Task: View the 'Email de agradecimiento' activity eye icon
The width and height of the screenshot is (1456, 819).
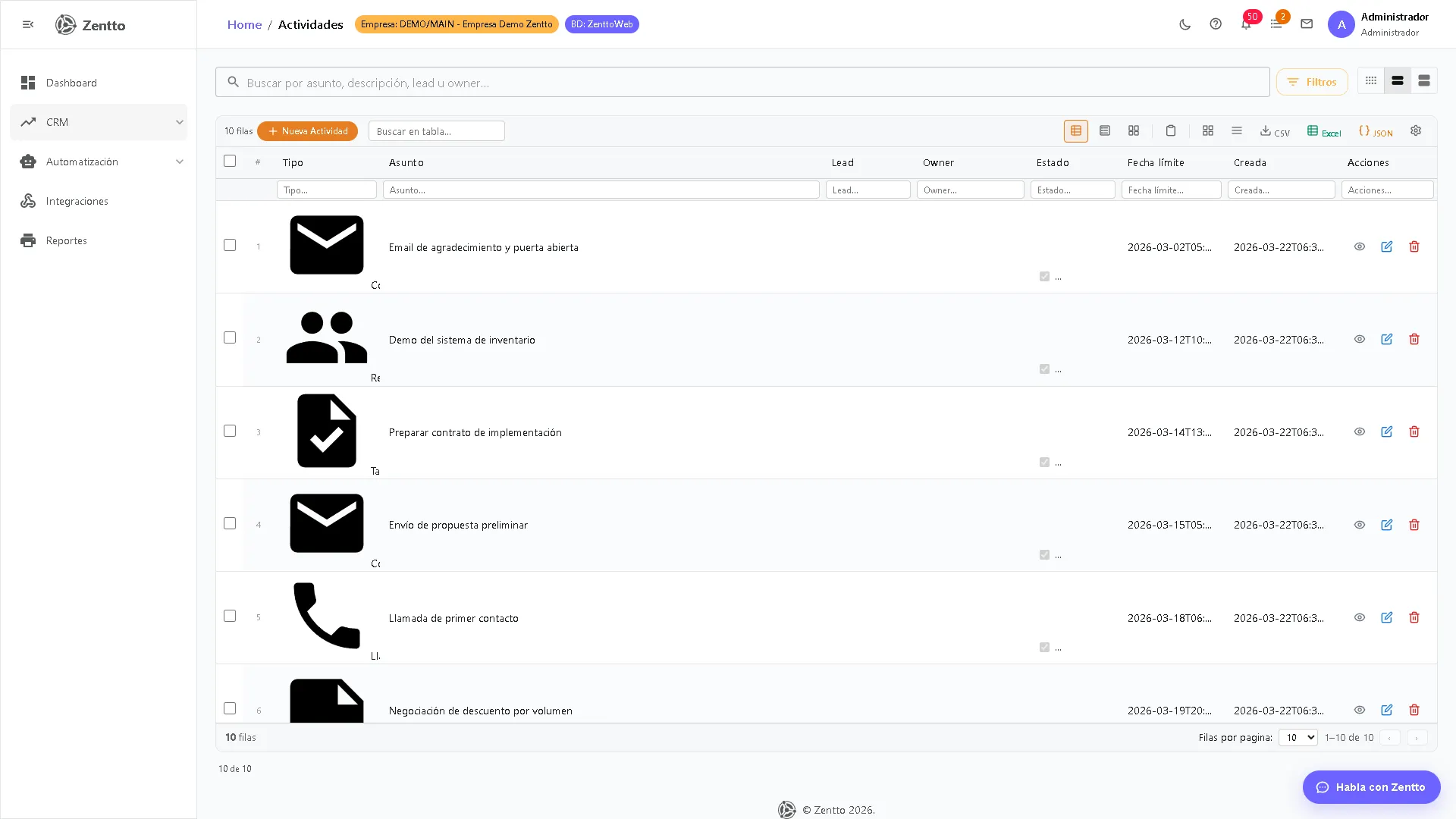Action: 1360,246
